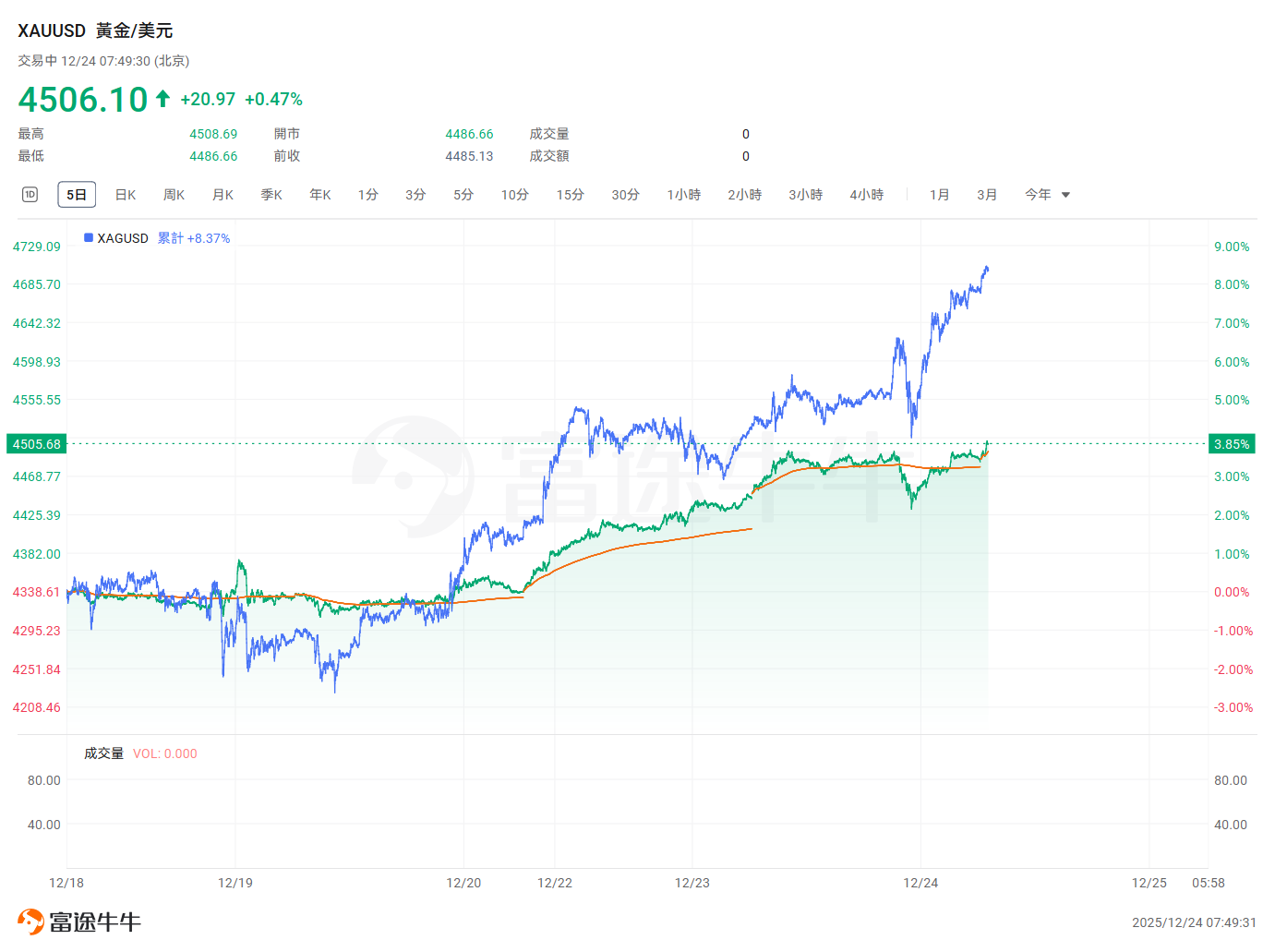Select the 15分 interval
The image size is (1275, 952).
coord(570,195)
